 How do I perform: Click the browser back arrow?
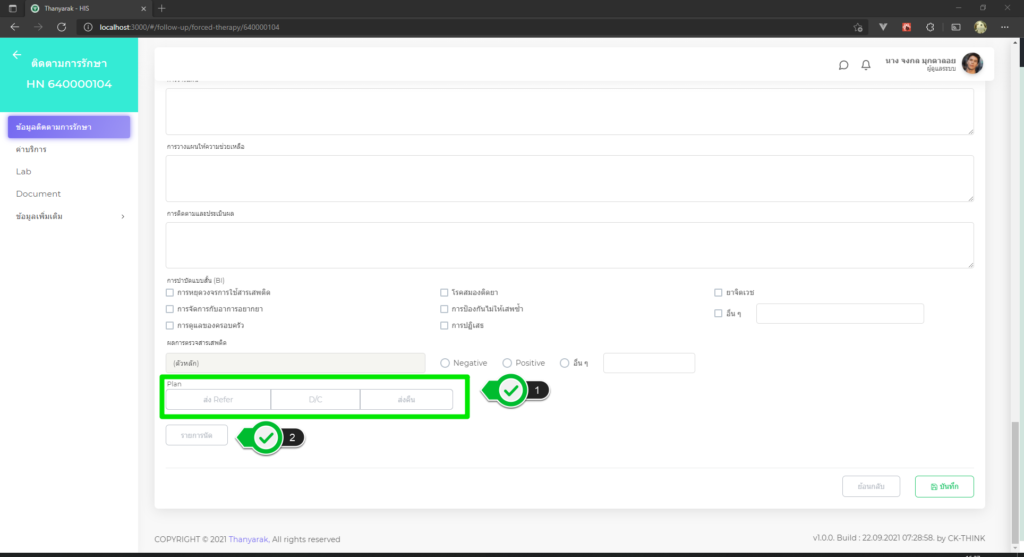[x=14, y=27]
